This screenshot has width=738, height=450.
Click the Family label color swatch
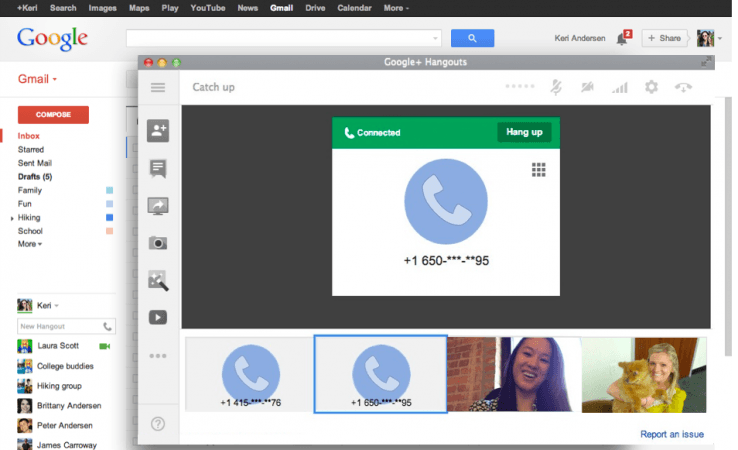[109, 191]
